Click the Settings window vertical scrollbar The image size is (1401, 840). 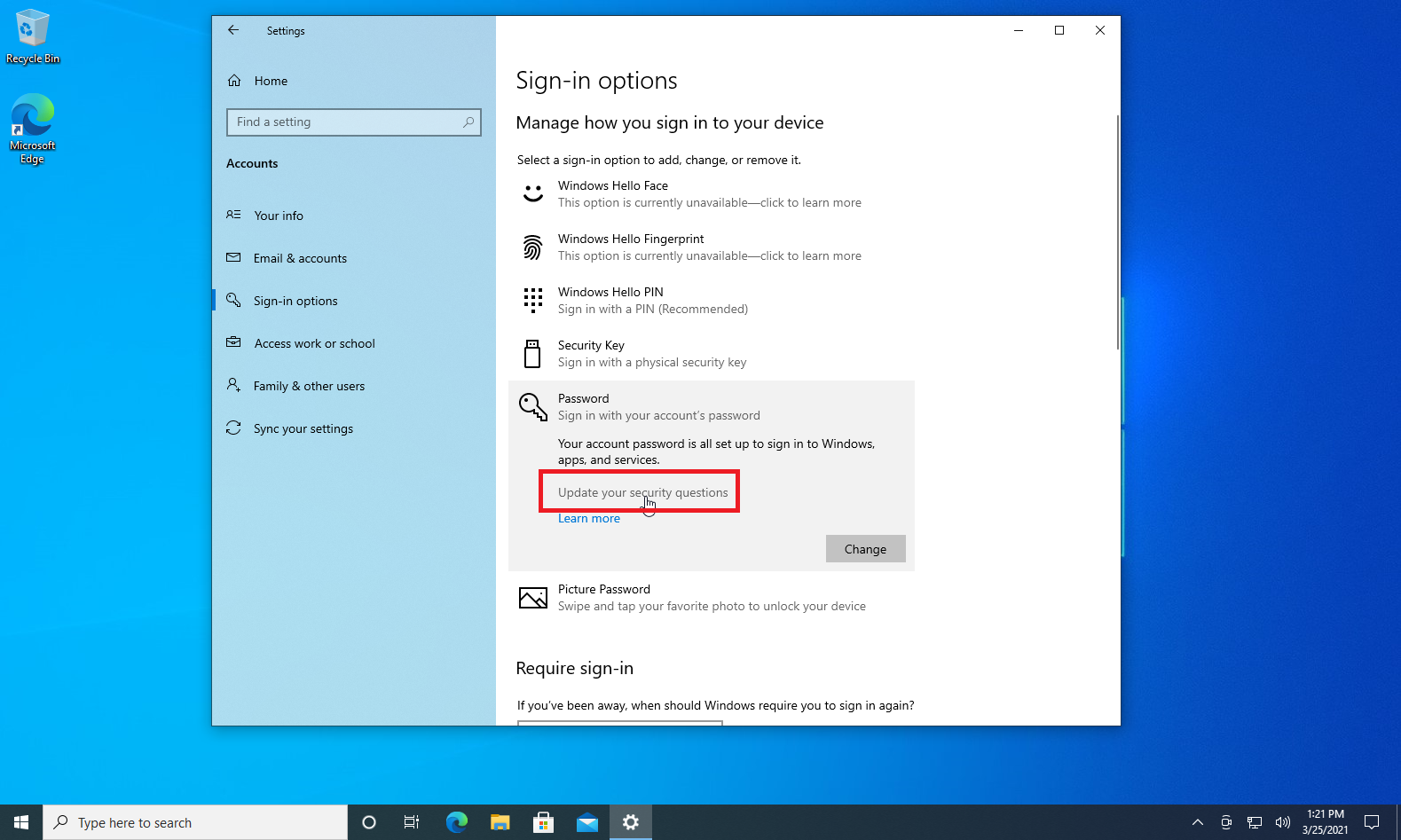(1118, 232)
